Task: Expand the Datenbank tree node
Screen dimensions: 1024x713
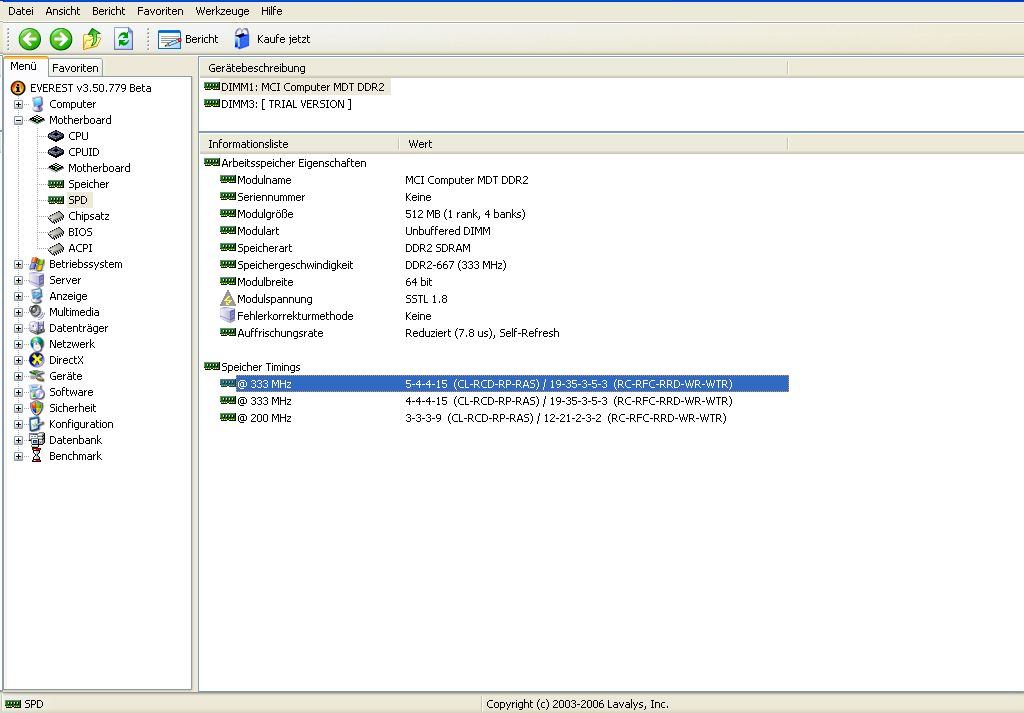Action: [x=18, y=440]
